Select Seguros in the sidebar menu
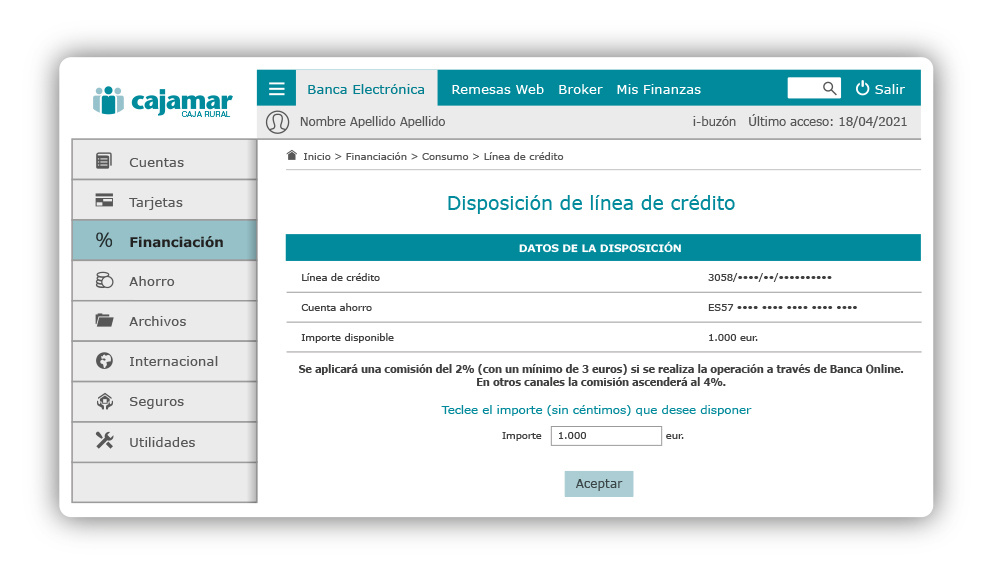 [x=164, y=401]
